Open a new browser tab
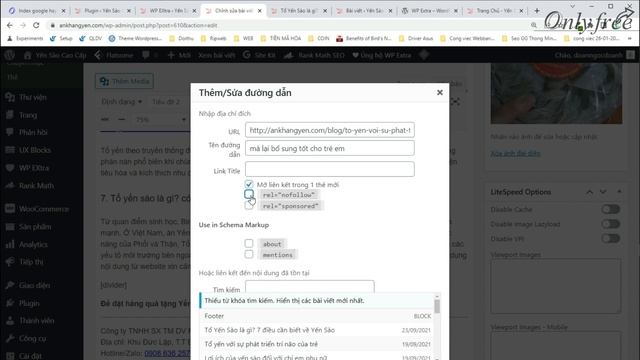Screen dimensions: 640x360 point(537,11)
